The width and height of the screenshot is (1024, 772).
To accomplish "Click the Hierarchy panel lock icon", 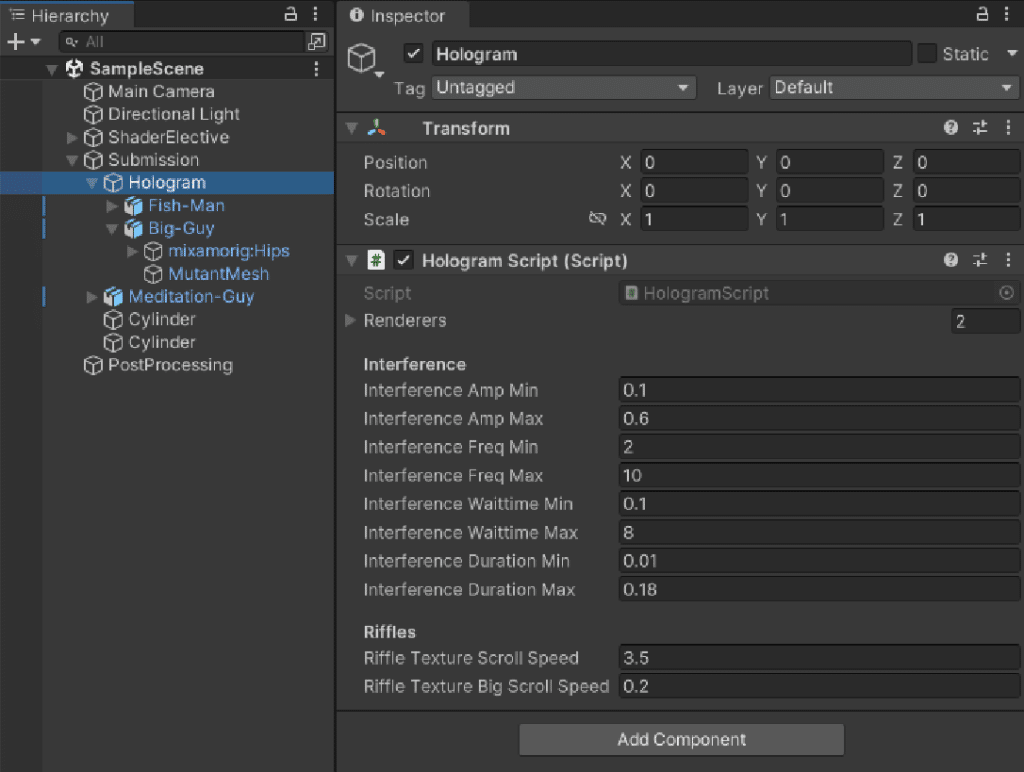I will click(291, 14).
